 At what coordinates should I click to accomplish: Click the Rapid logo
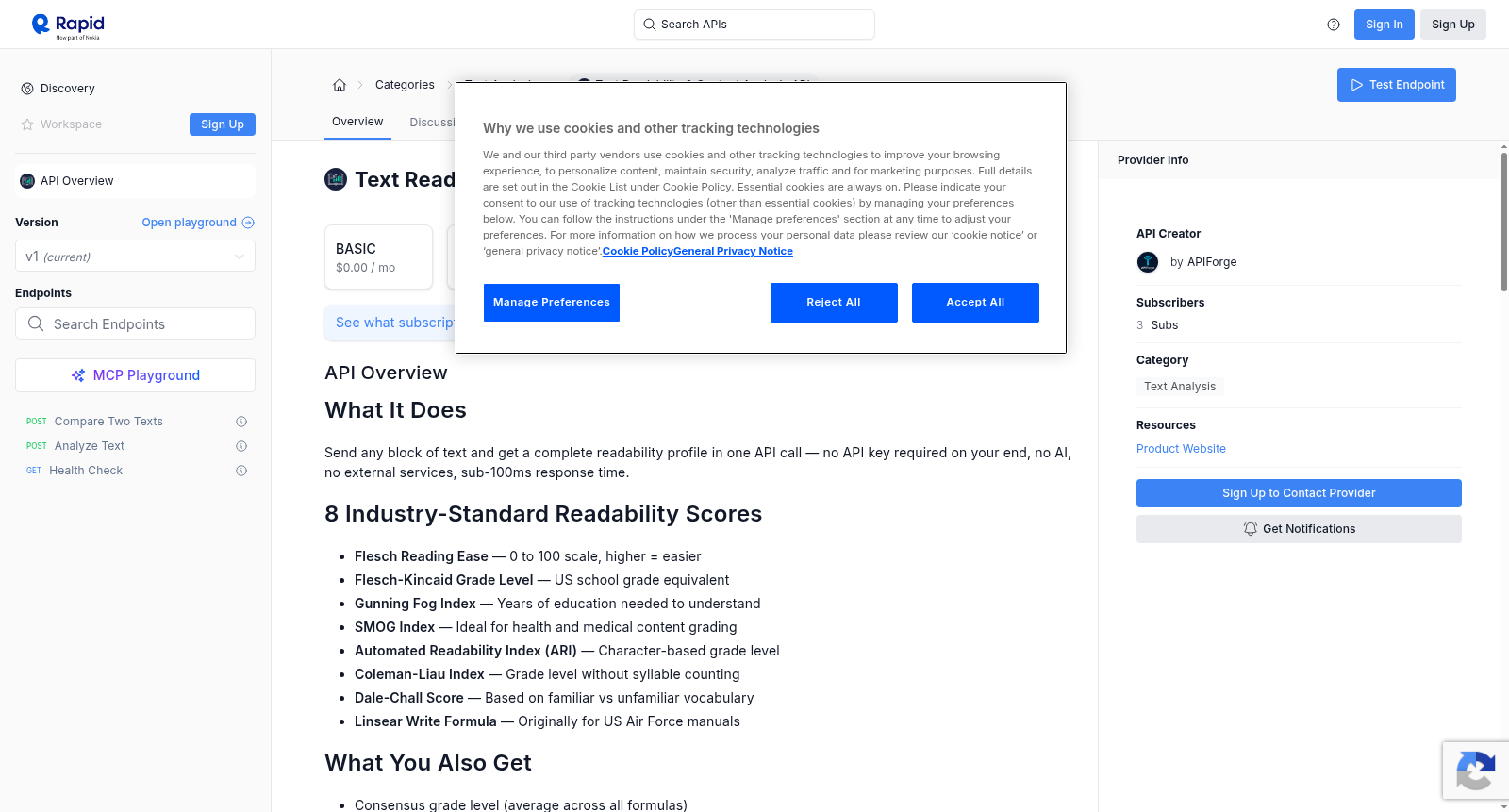68,25
